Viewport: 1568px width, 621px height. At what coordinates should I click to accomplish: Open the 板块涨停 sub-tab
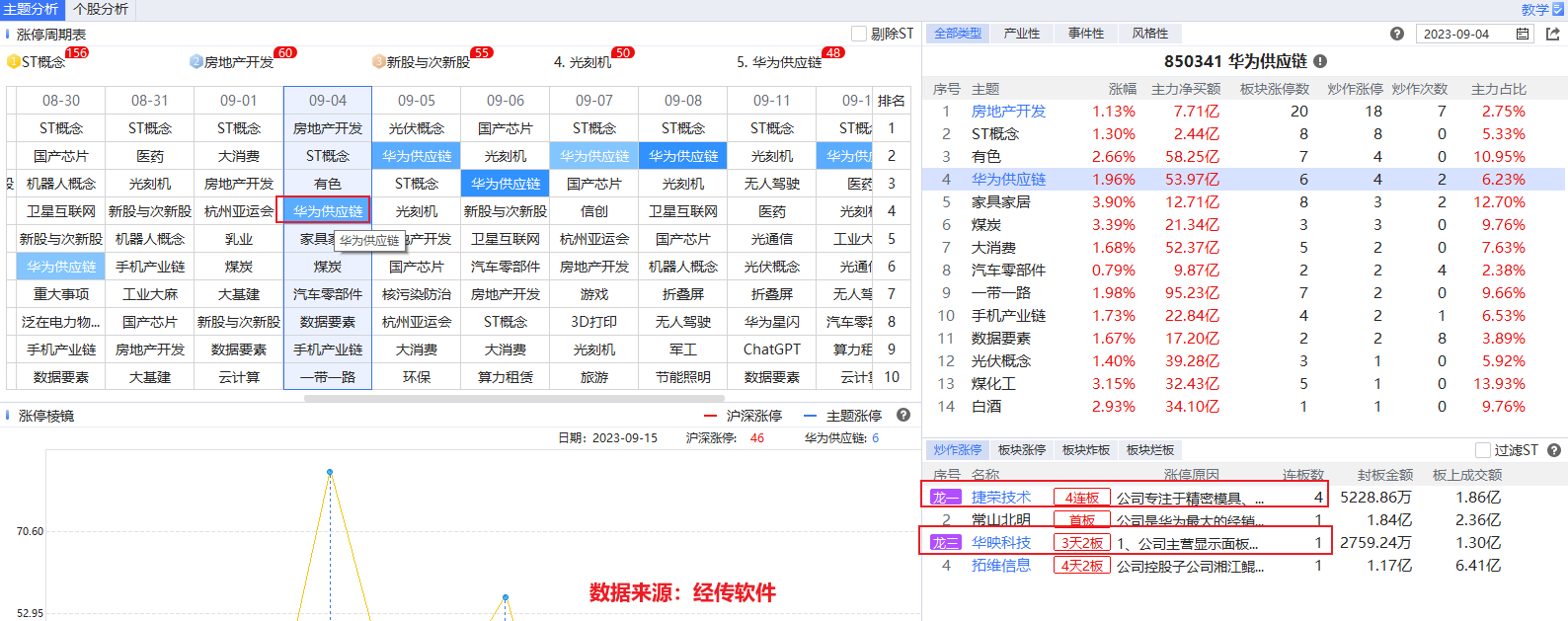click(1022, 450)
